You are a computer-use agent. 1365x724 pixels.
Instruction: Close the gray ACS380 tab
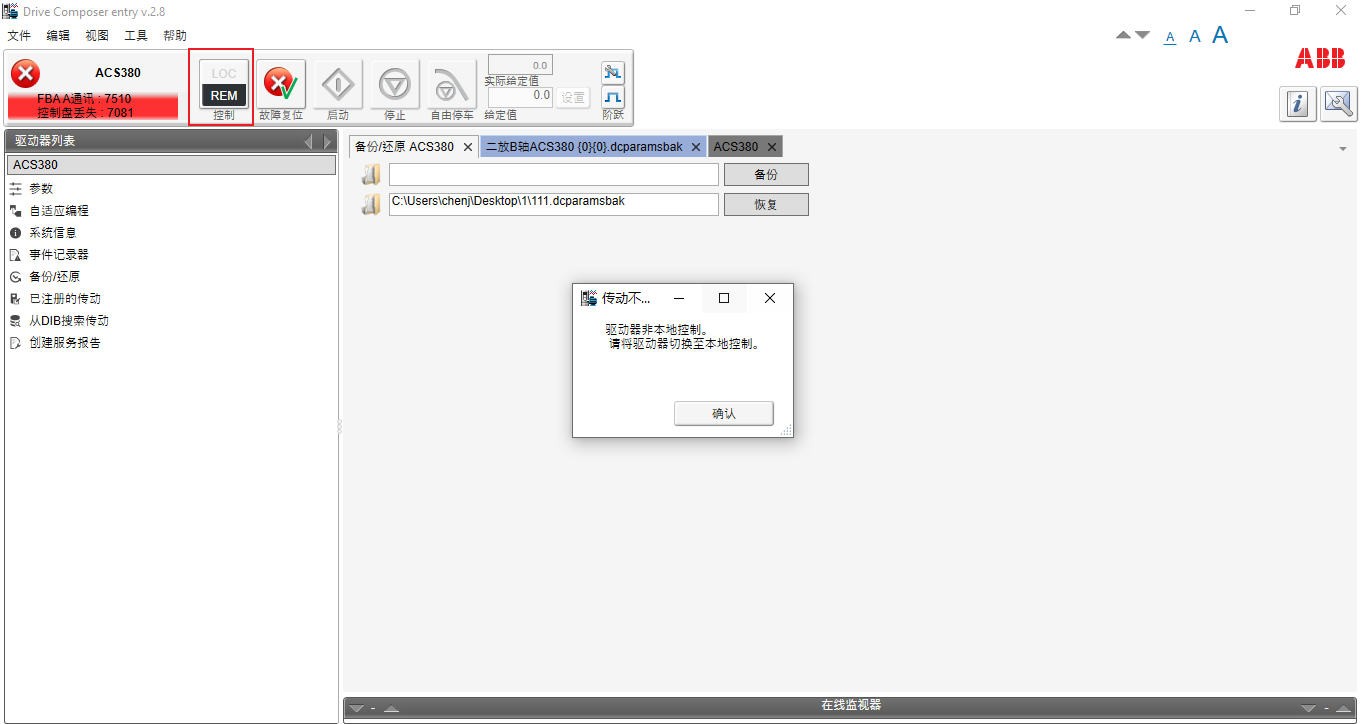(x=771, y=147)
